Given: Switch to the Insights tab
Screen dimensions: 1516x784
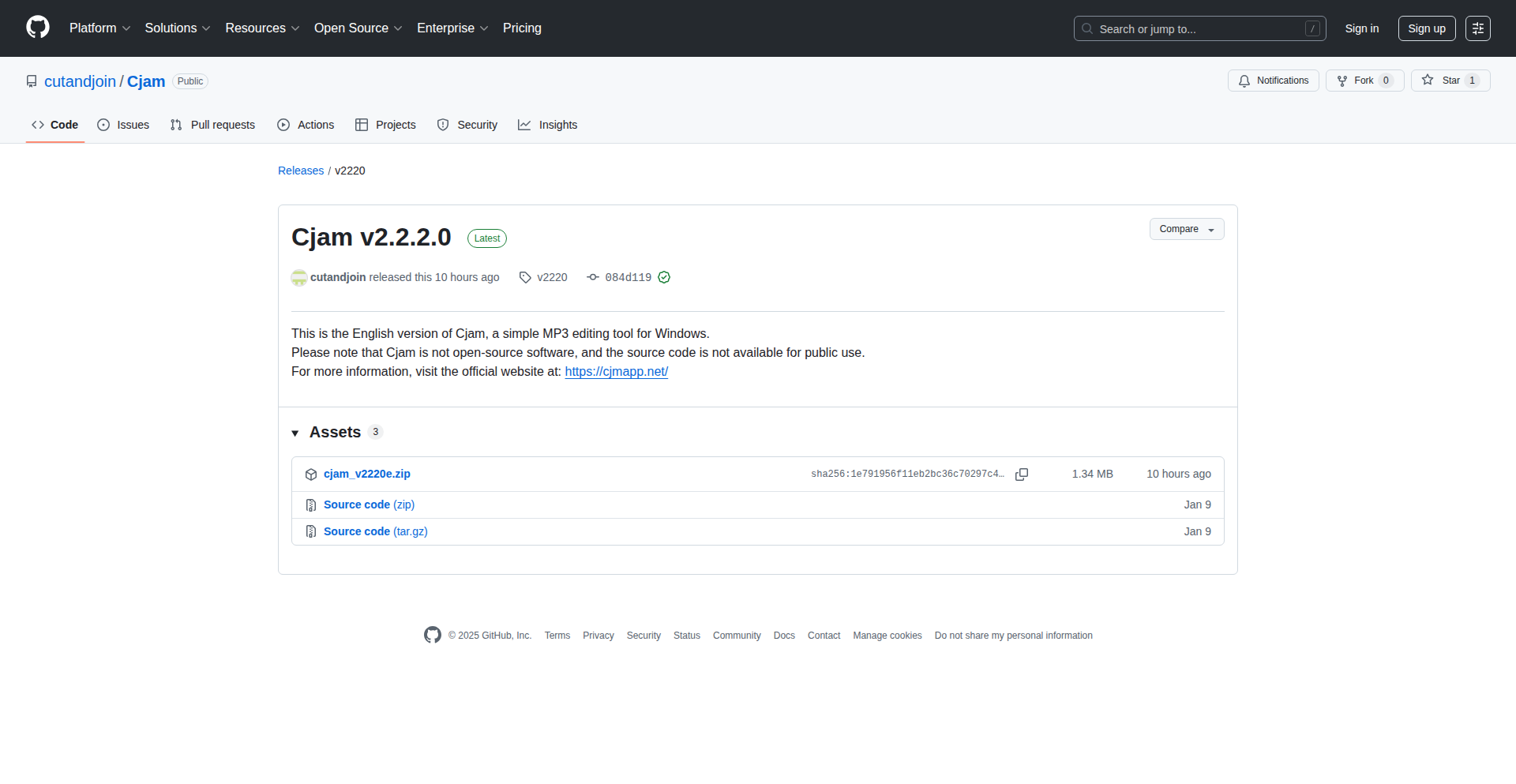Looking at the screenshot, I should pos(548,125).
